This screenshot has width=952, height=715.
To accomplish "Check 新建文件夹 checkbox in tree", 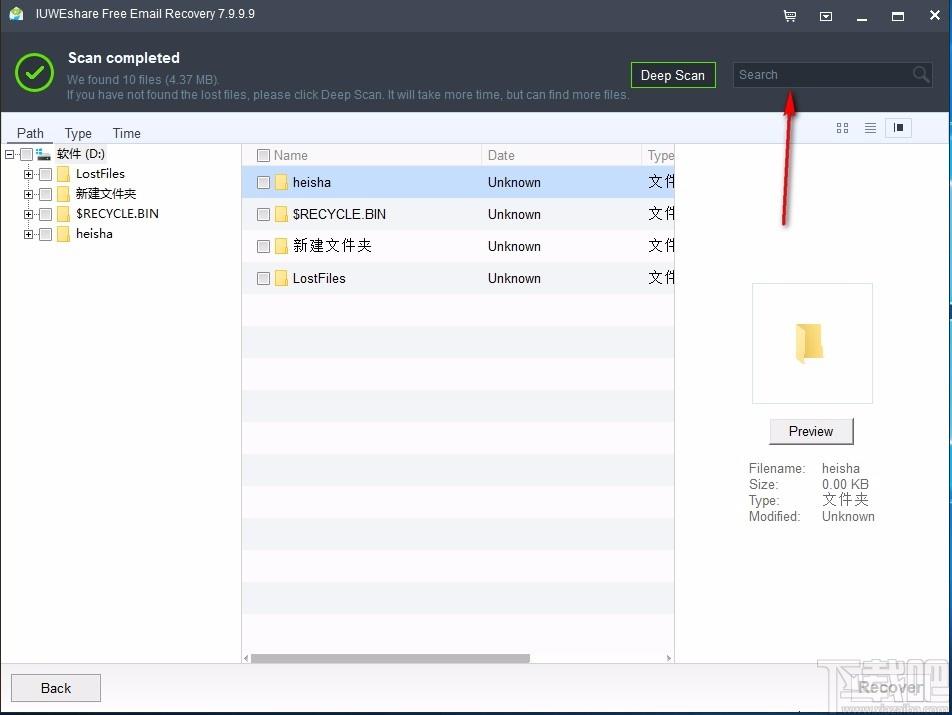I will pos(46,194).
